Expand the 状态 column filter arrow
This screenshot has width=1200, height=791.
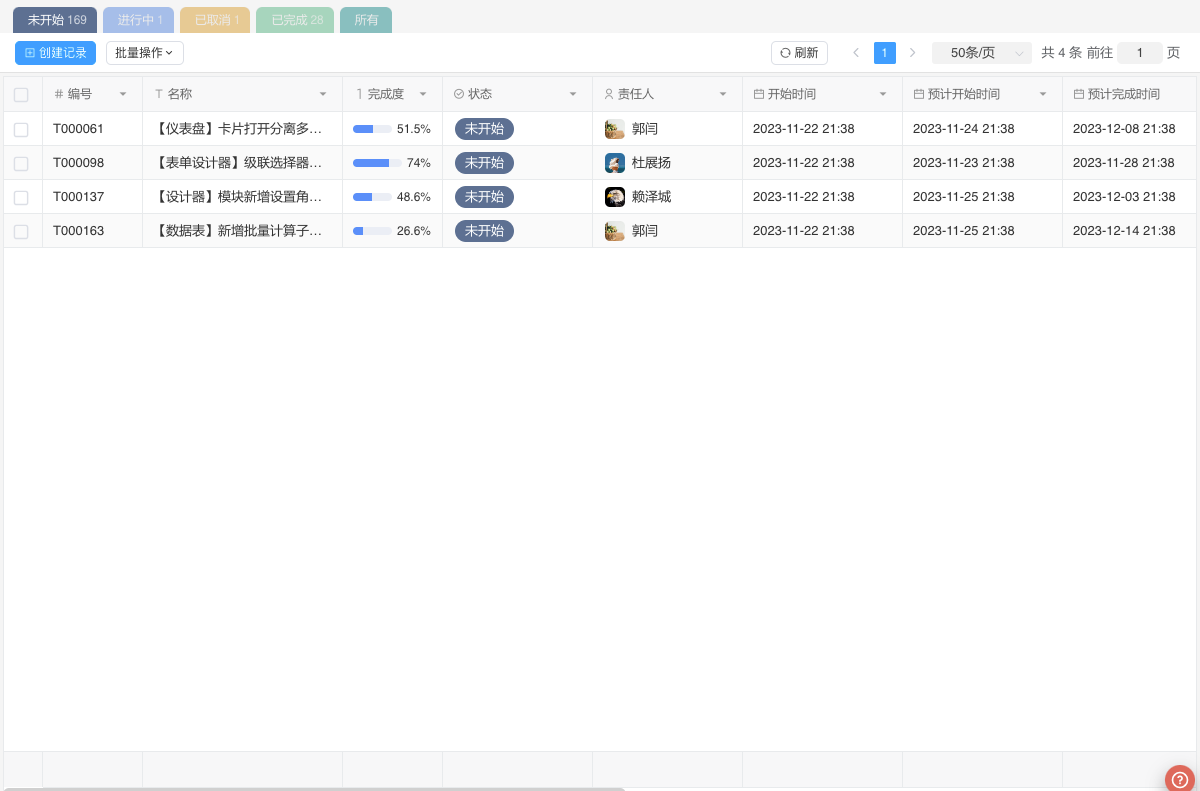pos(573,94)
